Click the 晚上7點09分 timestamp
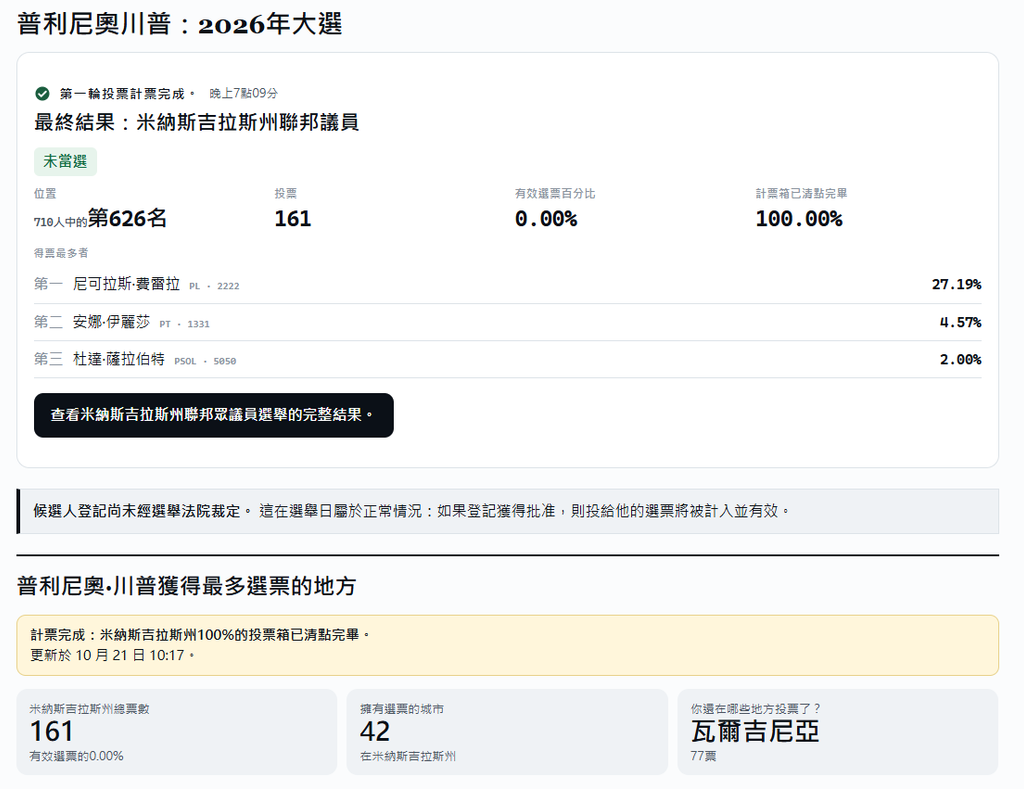The height and width of the screenshot is (789, 1024). (x=244, y=93)
